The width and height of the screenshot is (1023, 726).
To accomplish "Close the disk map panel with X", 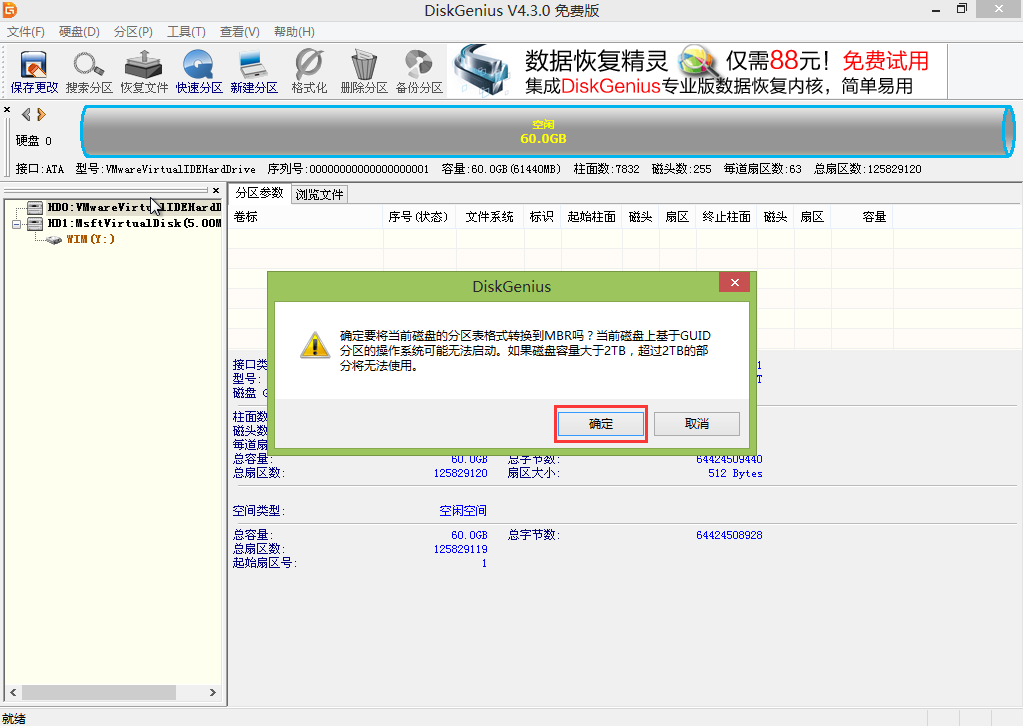I will [7, 110].
